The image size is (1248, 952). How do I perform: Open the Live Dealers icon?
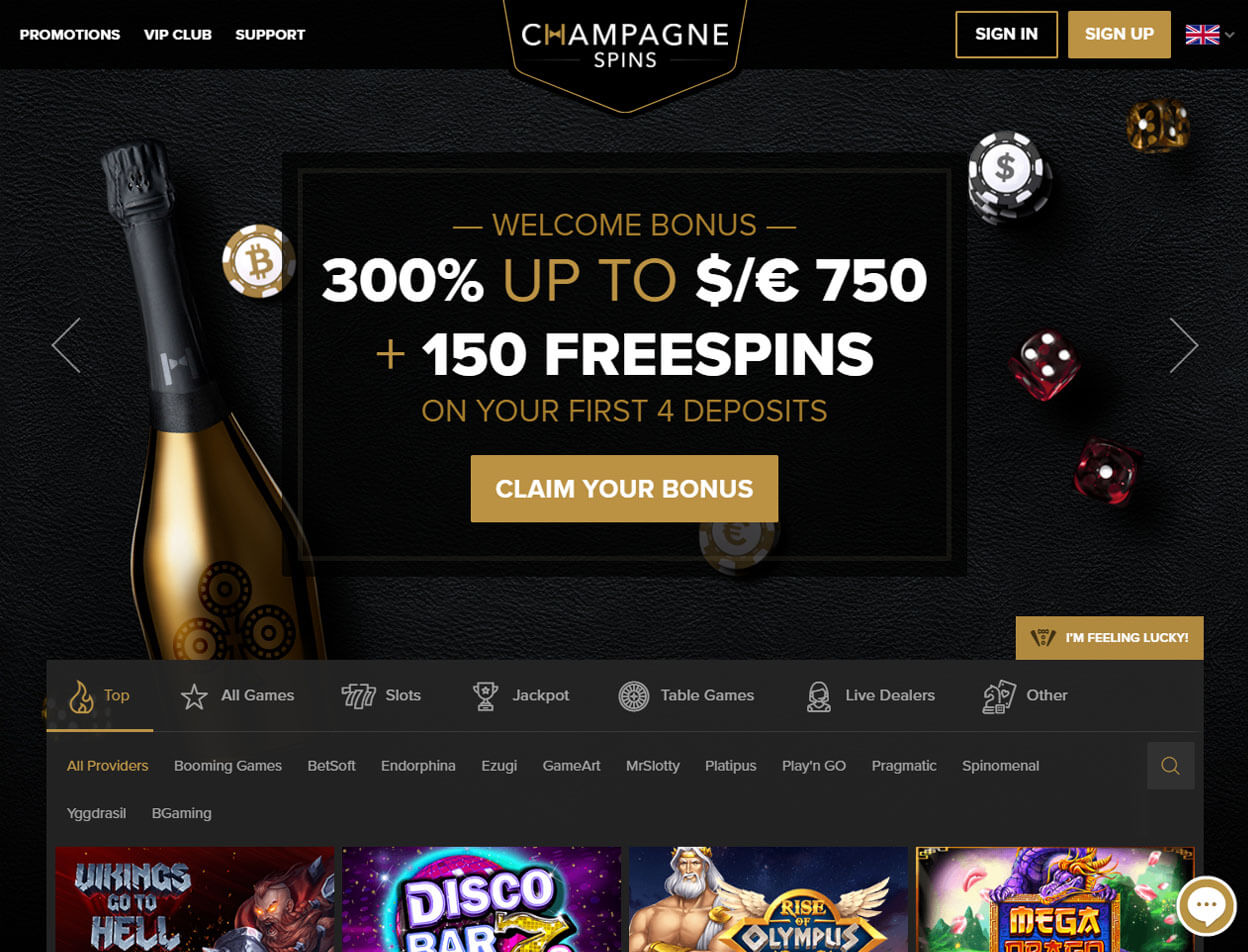pos(819,696)
